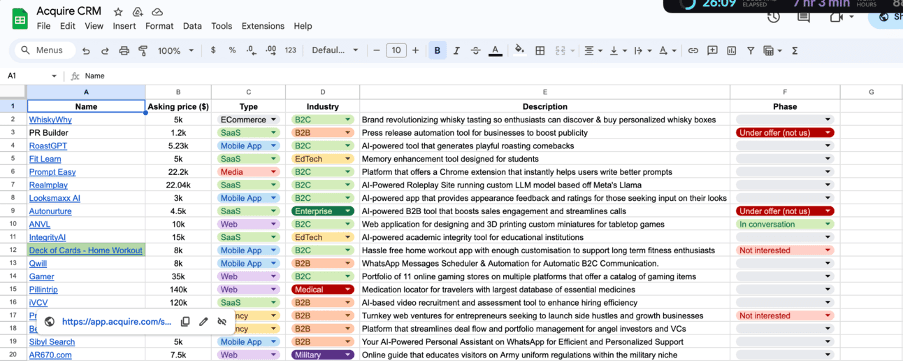904x362 pixels.
Task: Open the Sibyl Search link
Action: click(52, 342)
